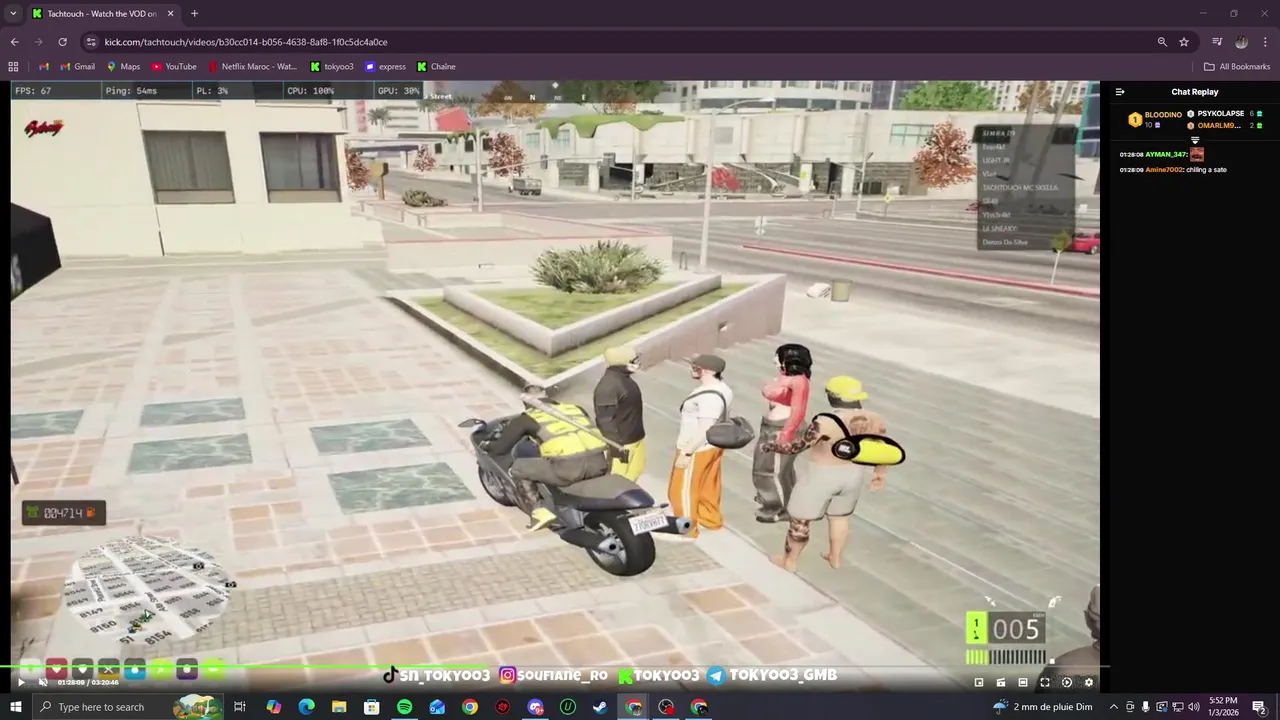This screenshot has height=720, width=1280.
Task: Open Microsoft Store from taskbar
Action: coord(372,707)
